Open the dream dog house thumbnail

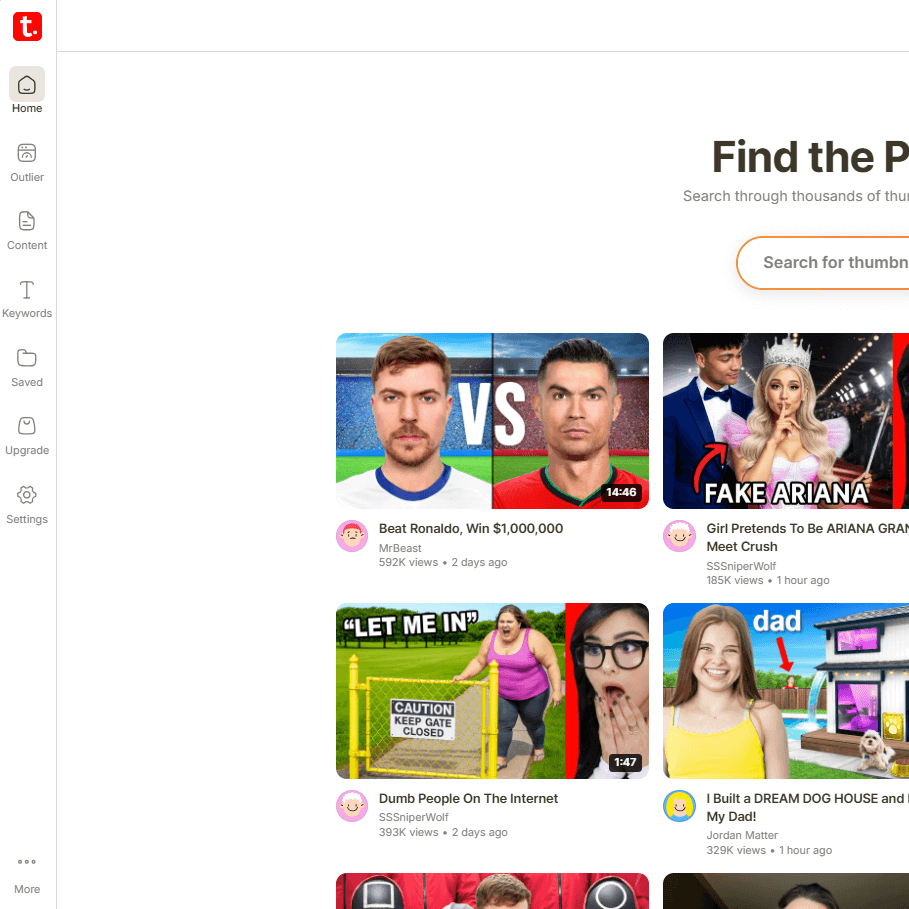tap(785, 691)
